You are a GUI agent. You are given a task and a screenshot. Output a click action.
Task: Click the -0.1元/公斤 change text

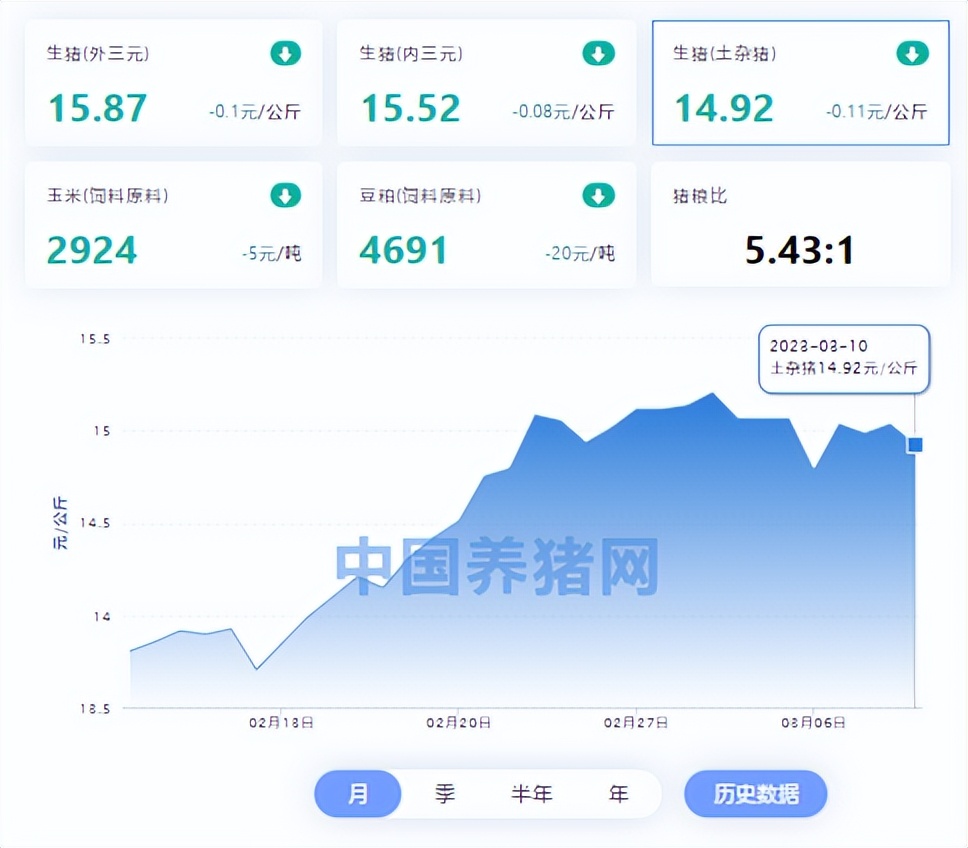pyautogui.click(x=255, y=112)
